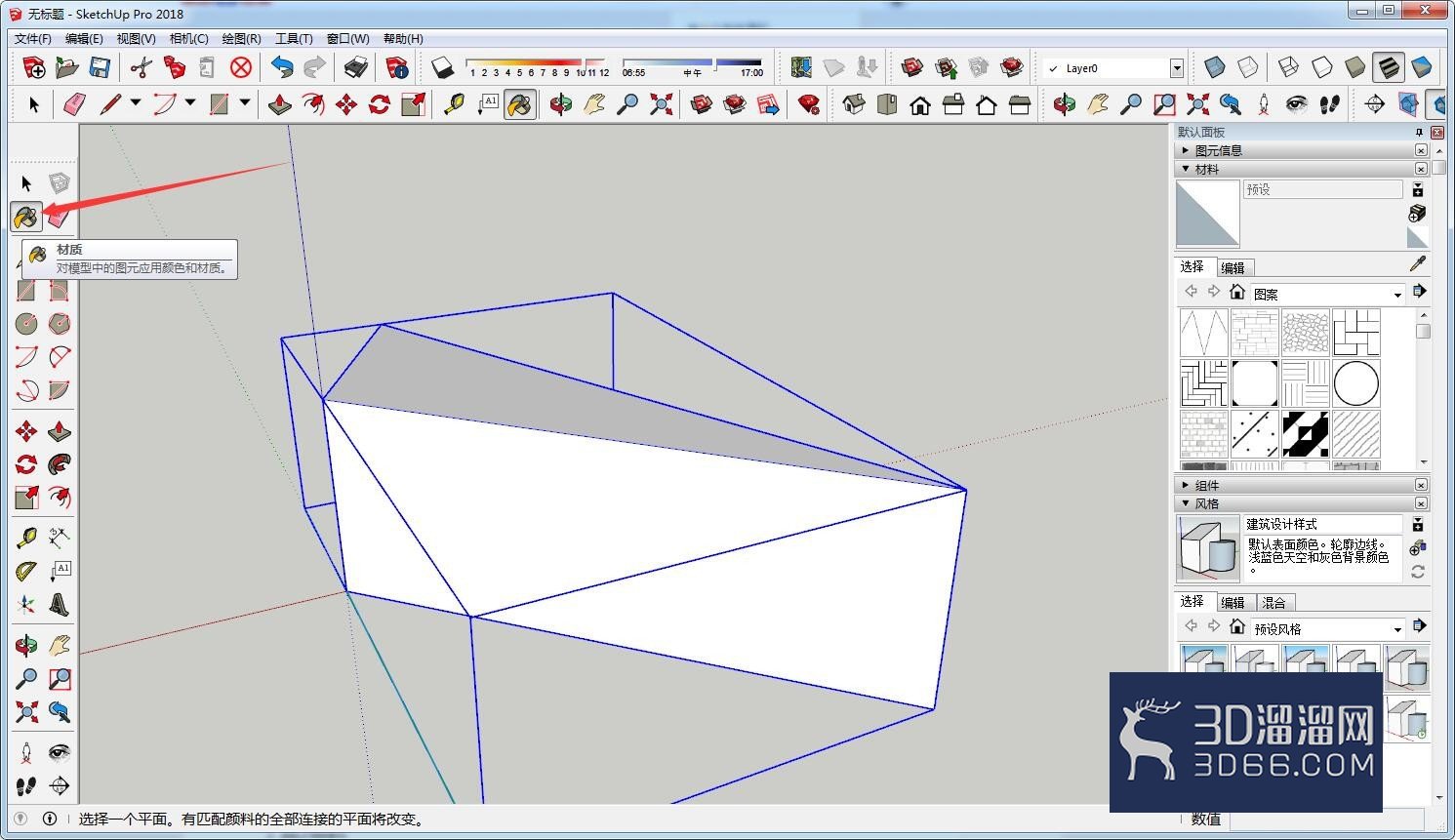The image size is (1455, 840).
Task: Select the Axes tool in the left toolbar
Action: point(26,605)
